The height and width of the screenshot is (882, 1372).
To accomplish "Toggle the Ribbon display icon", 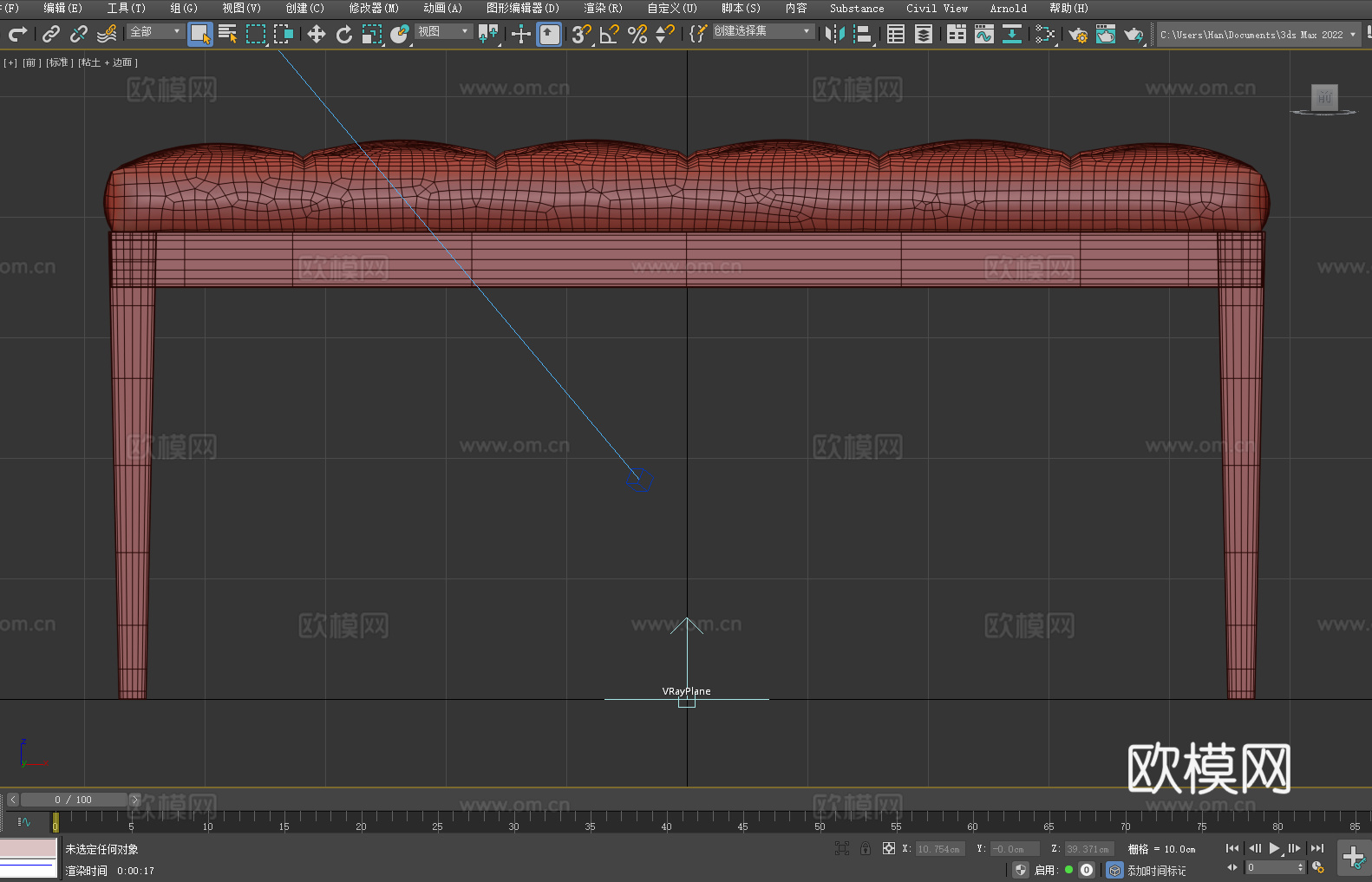I will (x=957, y=34).
